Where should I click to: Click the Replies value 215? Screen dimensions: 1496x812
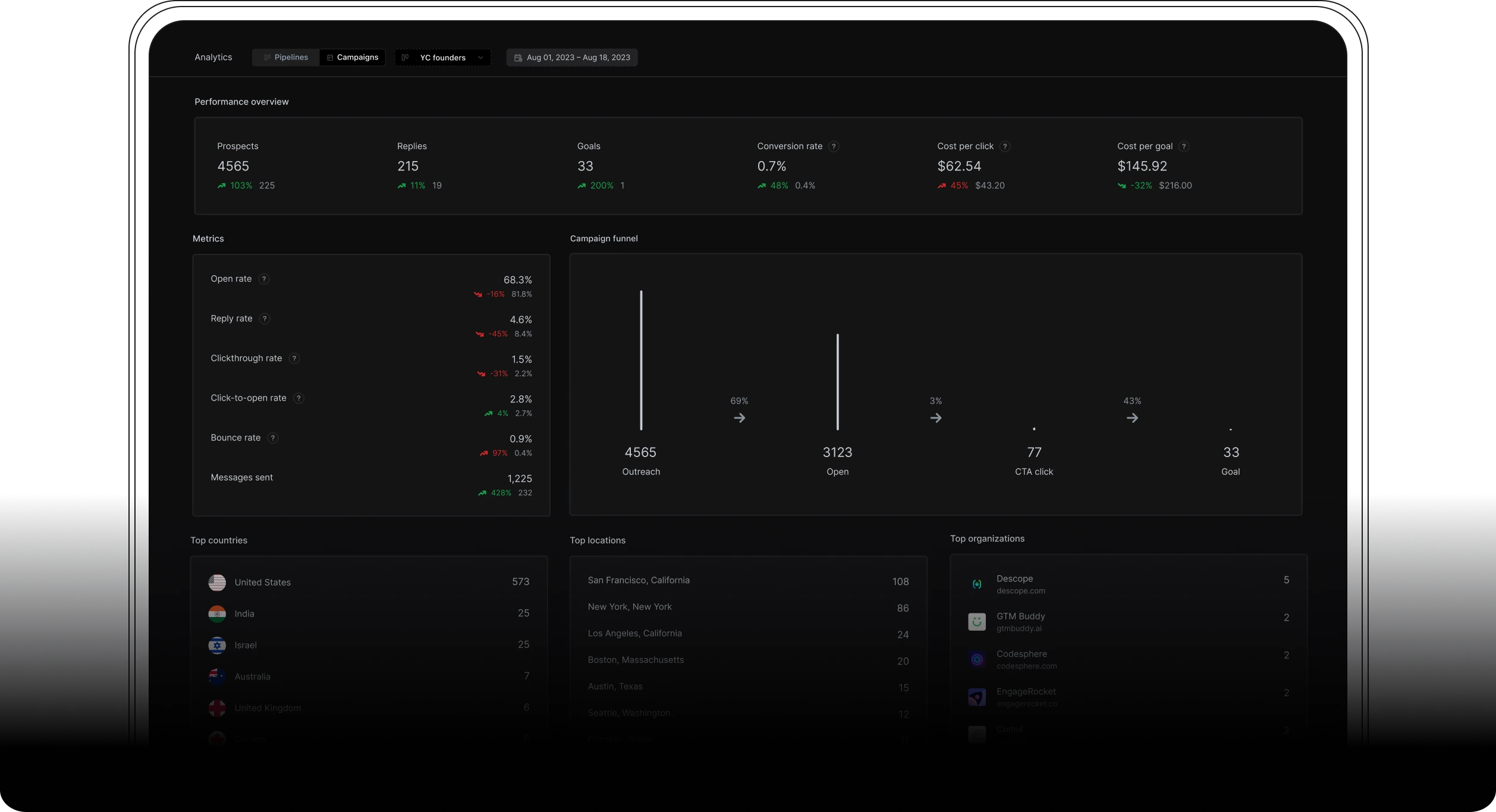click(408, 166)
